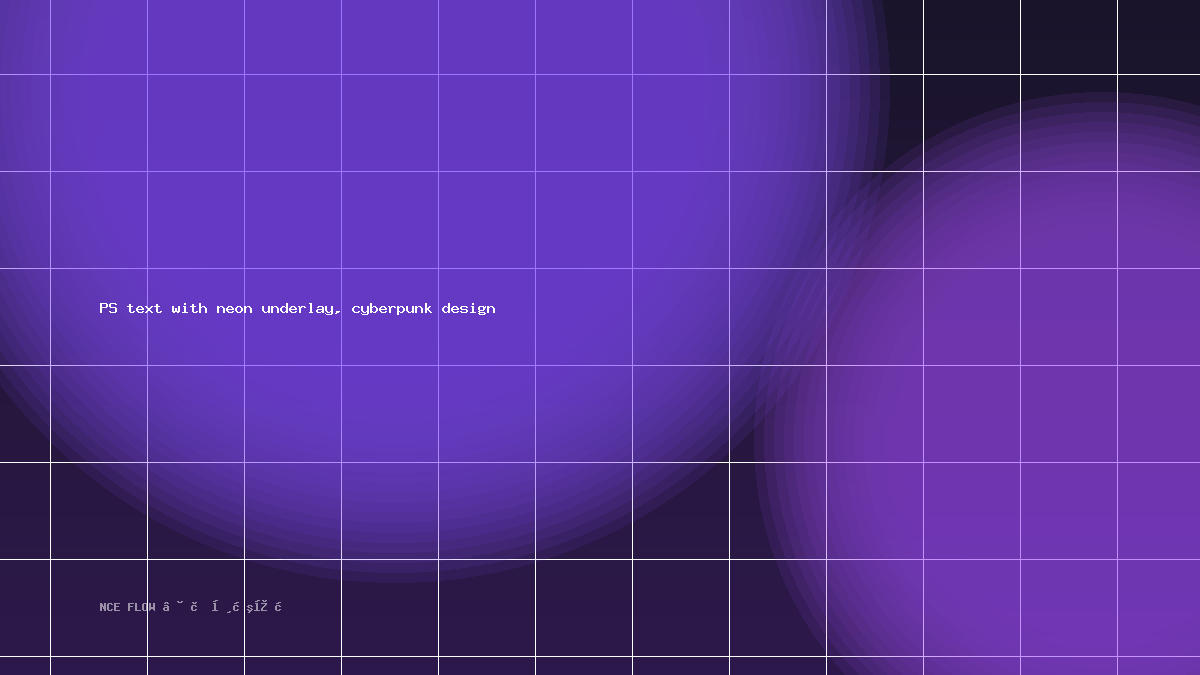
Task: Click the garbled characters after "FLOW"
Action: [222, 607]
